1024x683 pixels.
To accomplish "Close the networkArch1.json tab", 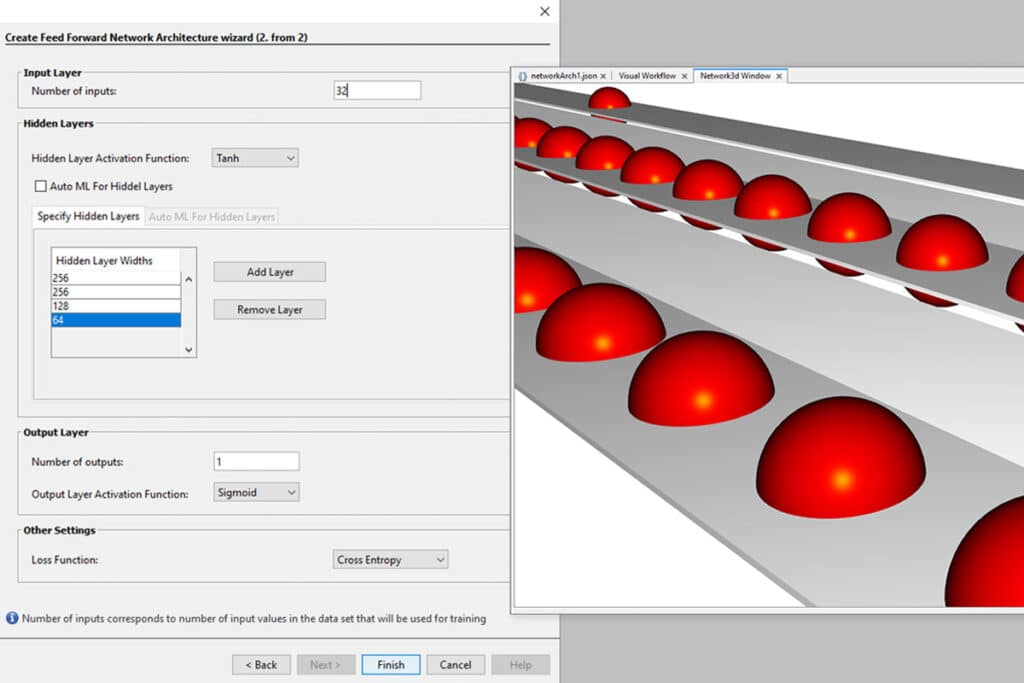I will [x=603, y=76].
